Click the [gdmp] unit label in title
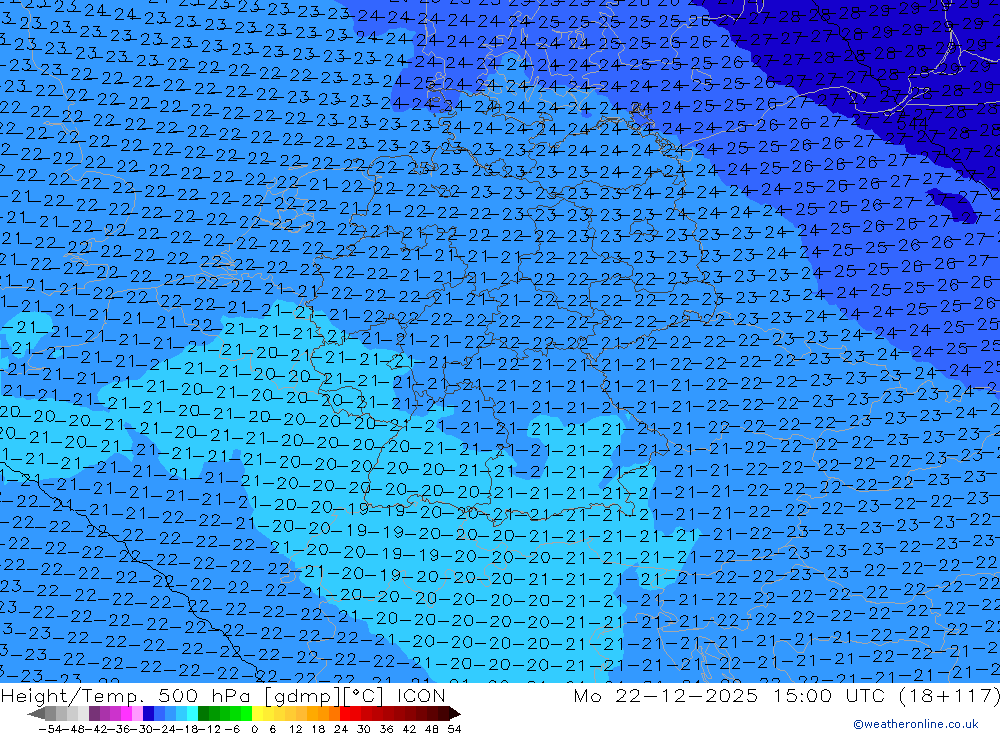Viewport: 1000px width, 733px height. coord(300,696)
